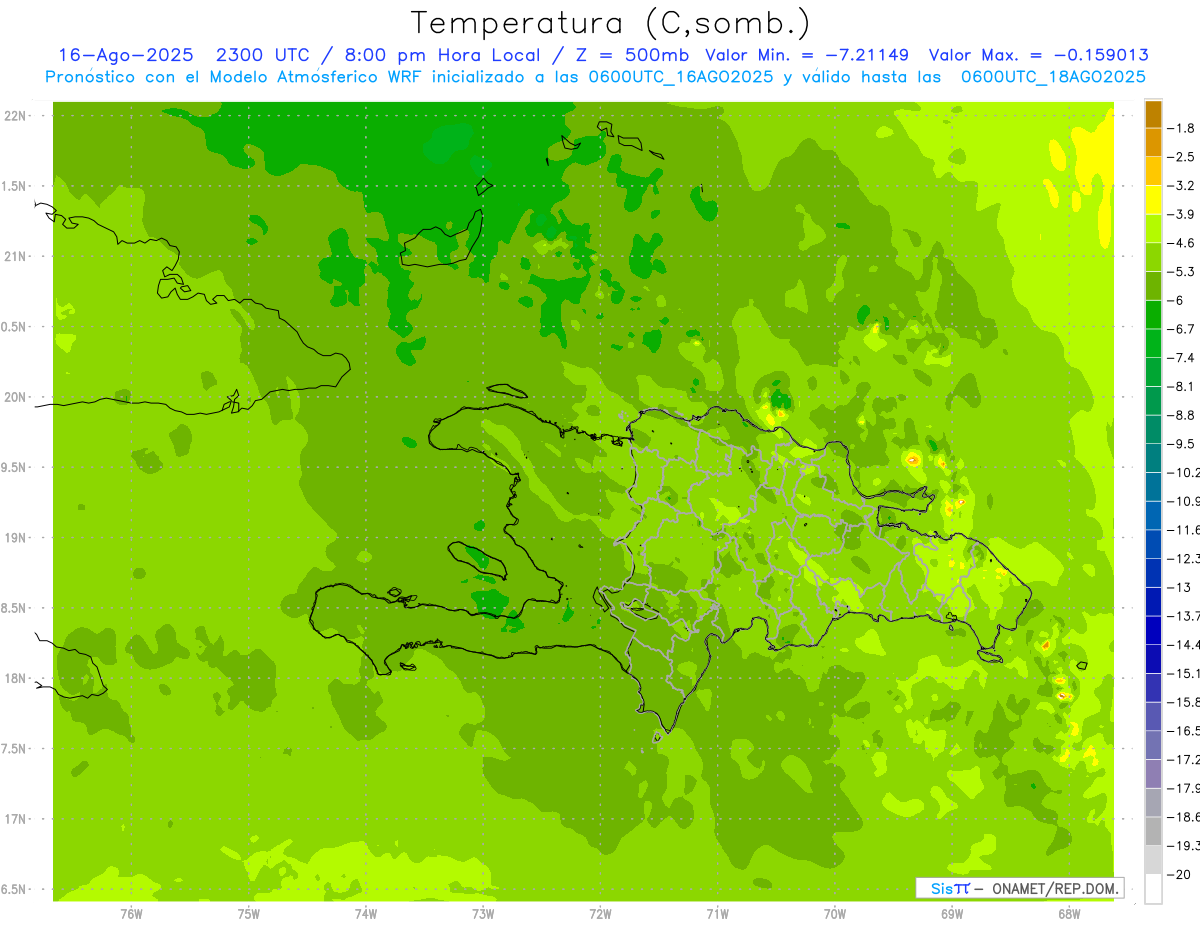This screenshot has width=1200, height=927.
Task: Click the '-20' color scale value
Action: coord(1180,874)
